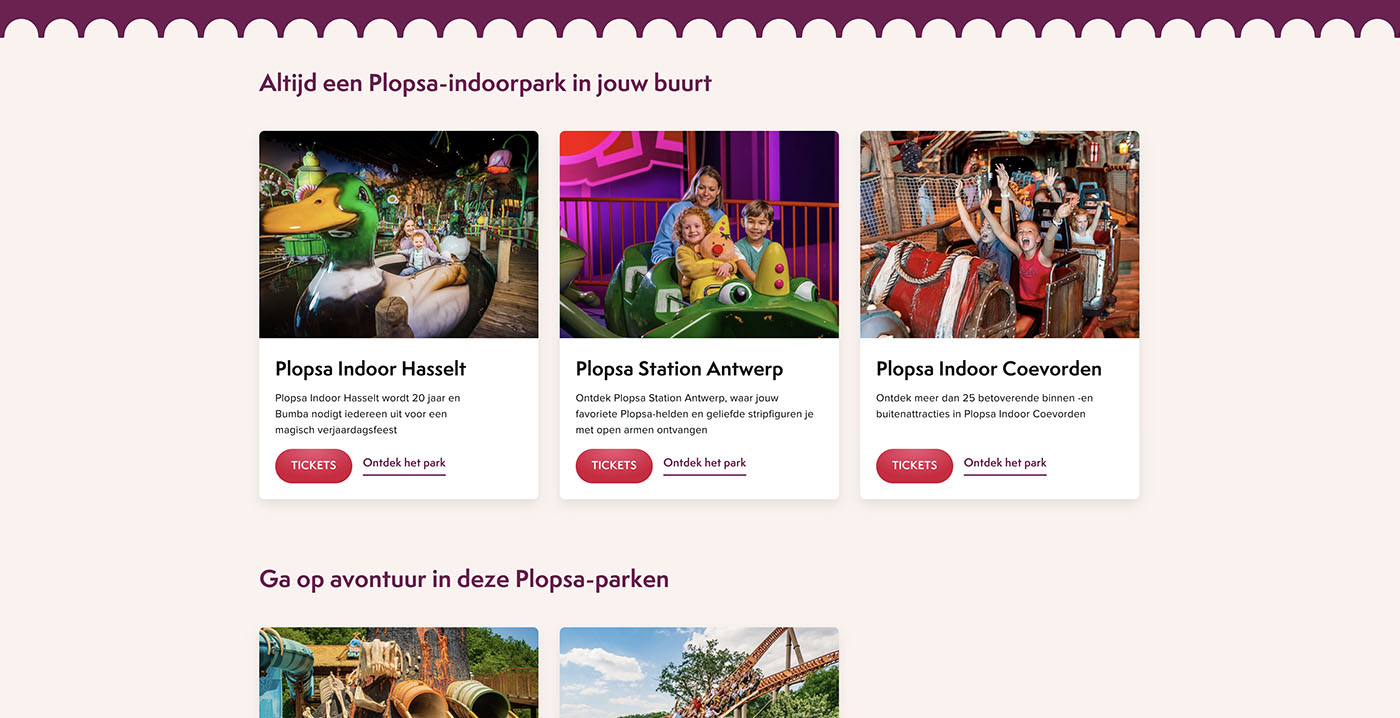Select the 'Plopsa Indoor Coevorden' card title

(x=989, y=368)
